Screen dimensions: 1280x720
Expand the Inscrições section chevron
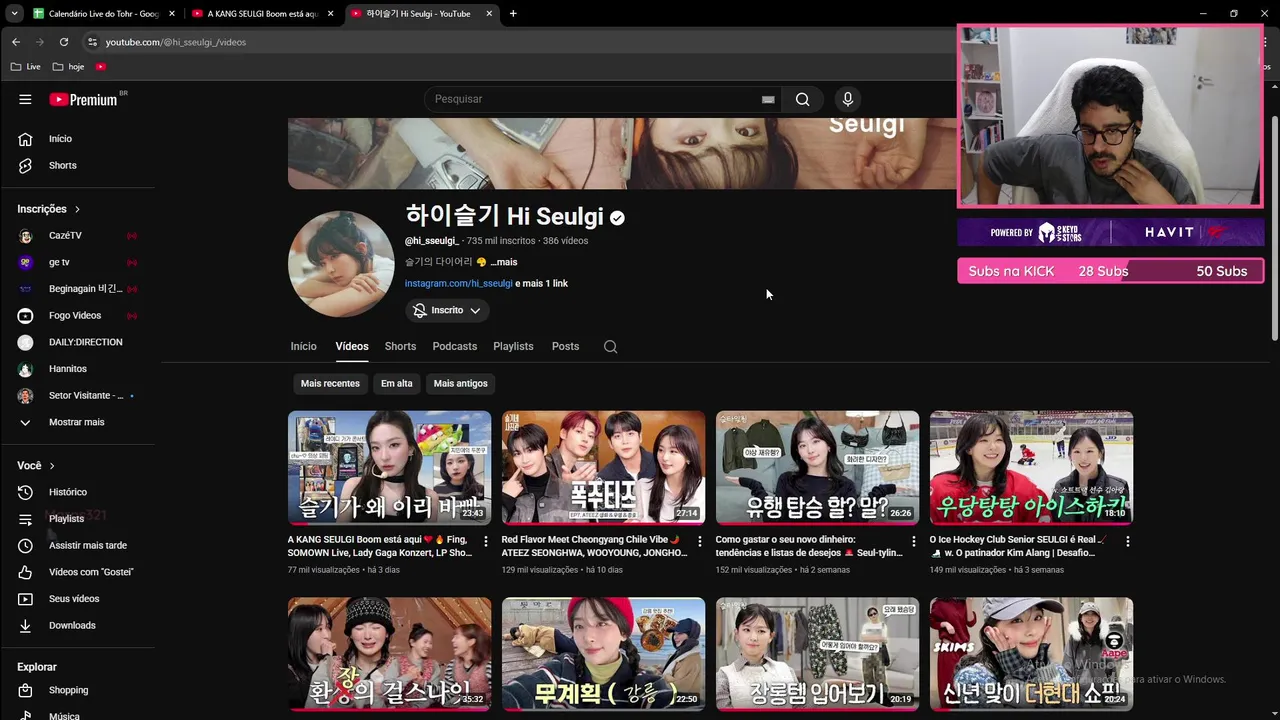coord(77,209)
